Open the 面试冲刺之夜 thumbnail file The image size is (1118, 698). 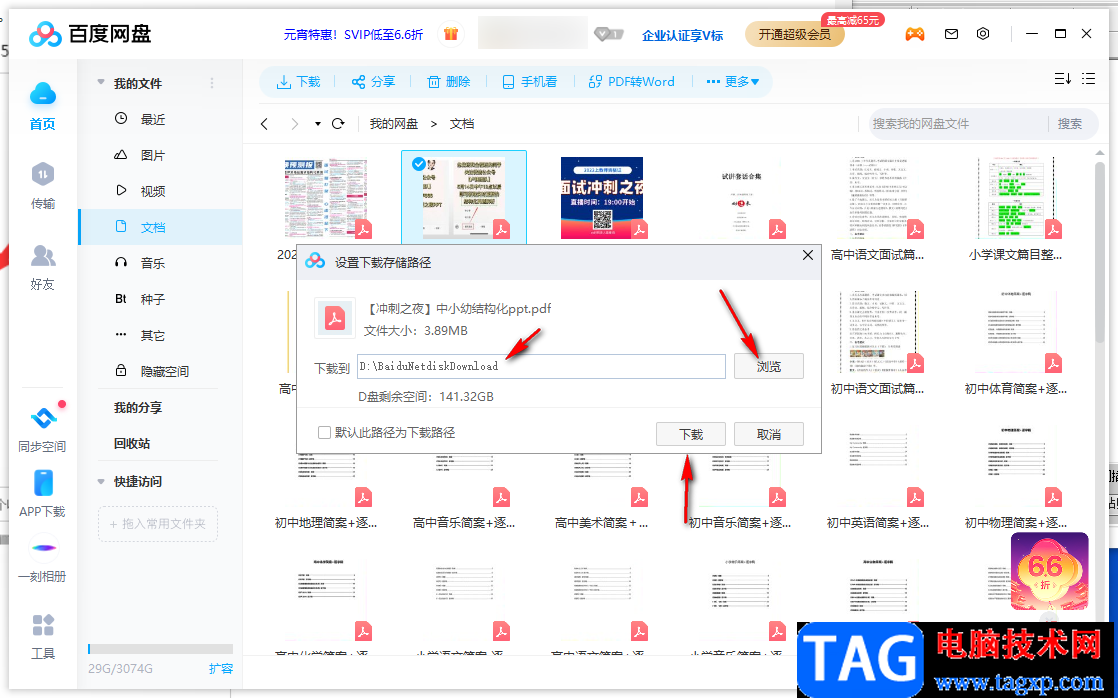[602, 197]
